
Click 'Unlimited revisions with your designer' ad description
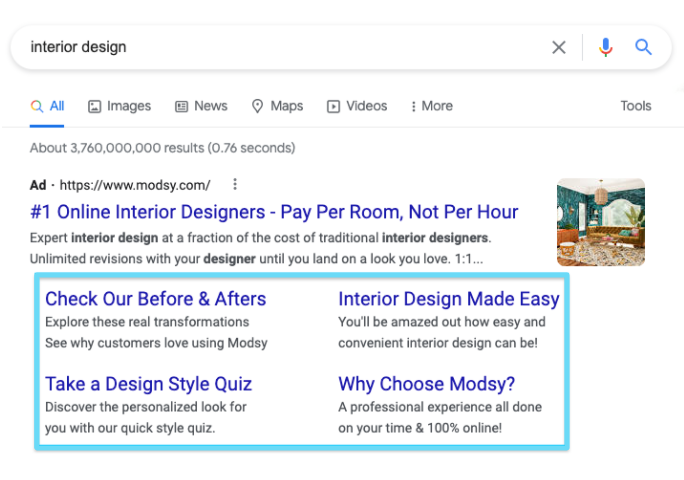[256, 259]
